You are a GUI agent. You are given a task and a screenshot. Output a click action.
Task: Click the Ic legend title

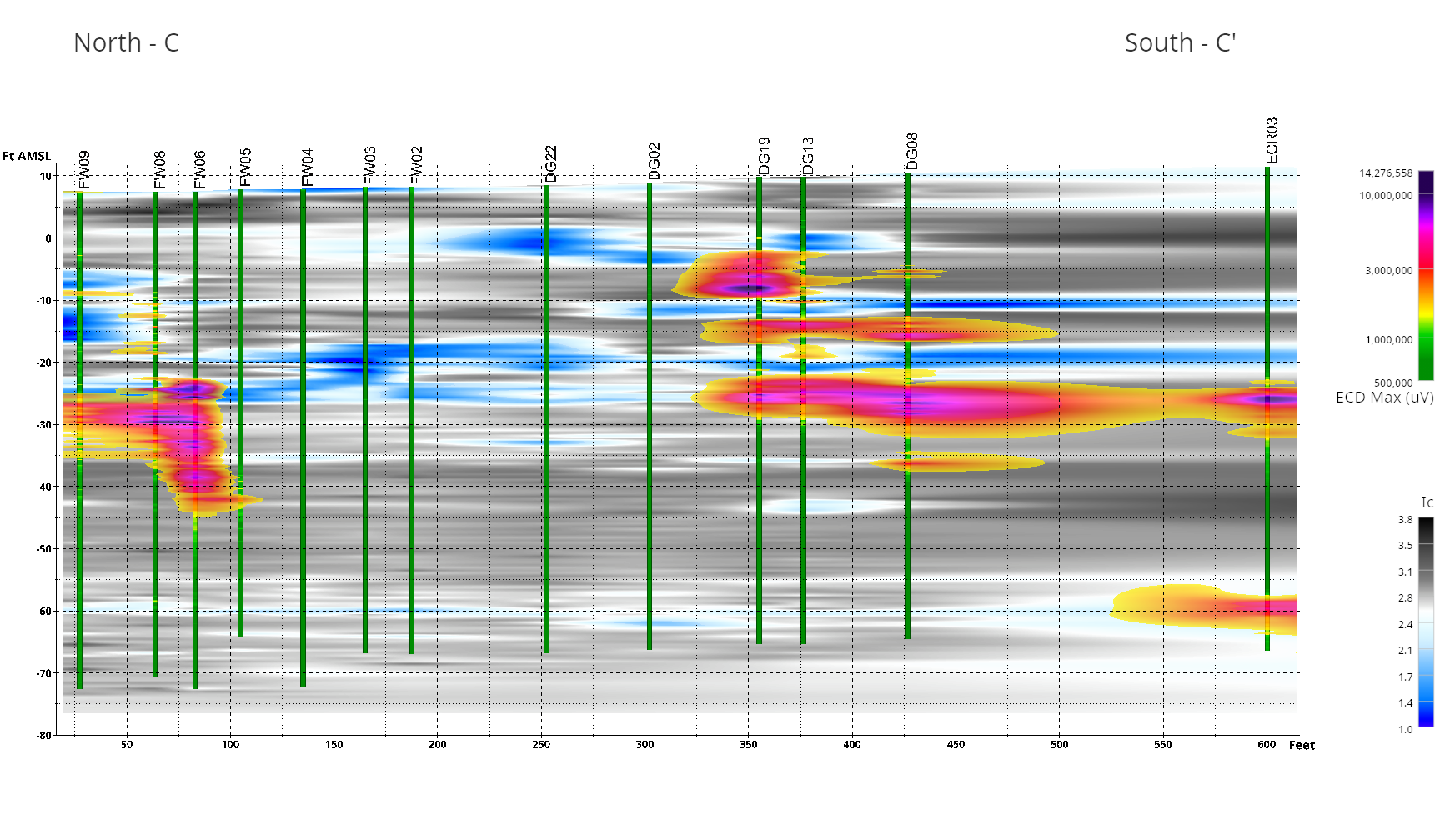click(x=1427, y=502)
